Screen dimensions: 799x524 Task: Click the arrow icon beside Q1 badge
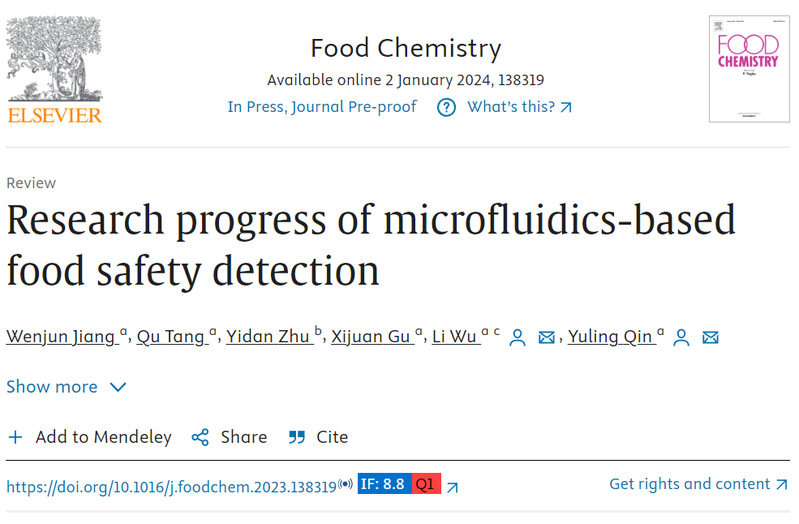point(452,487)
